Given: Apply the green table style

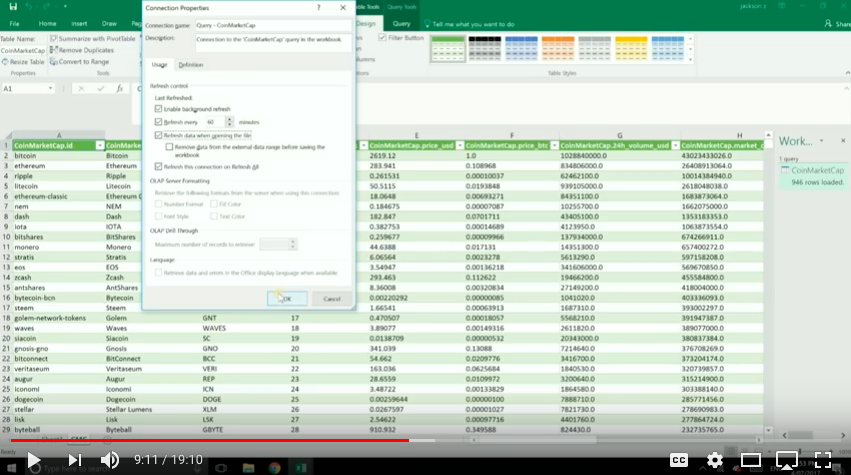Looking at the screenshot, I should [x=448, y=48].
